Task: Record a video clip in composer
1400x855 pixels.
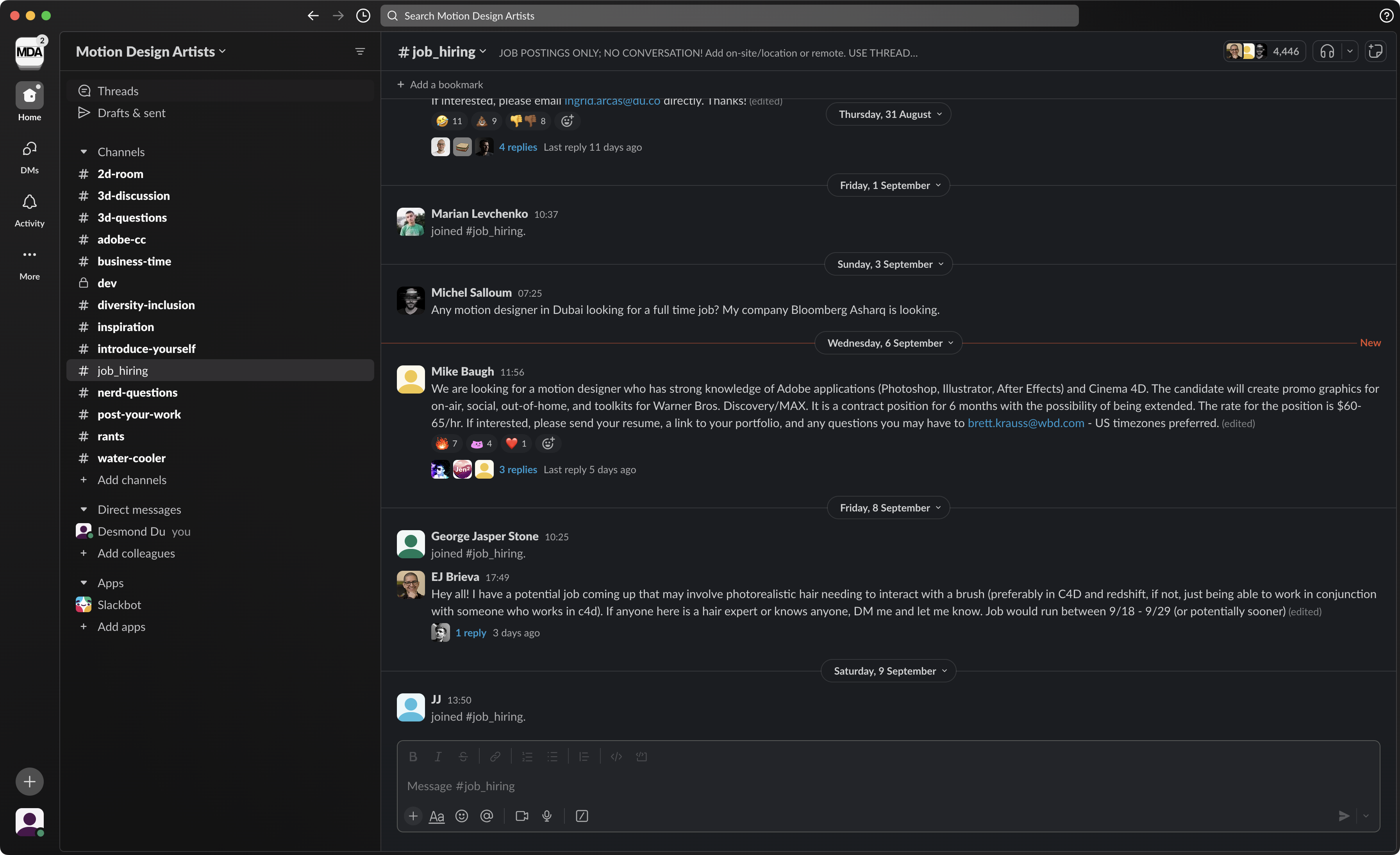Action: (521, 816)
